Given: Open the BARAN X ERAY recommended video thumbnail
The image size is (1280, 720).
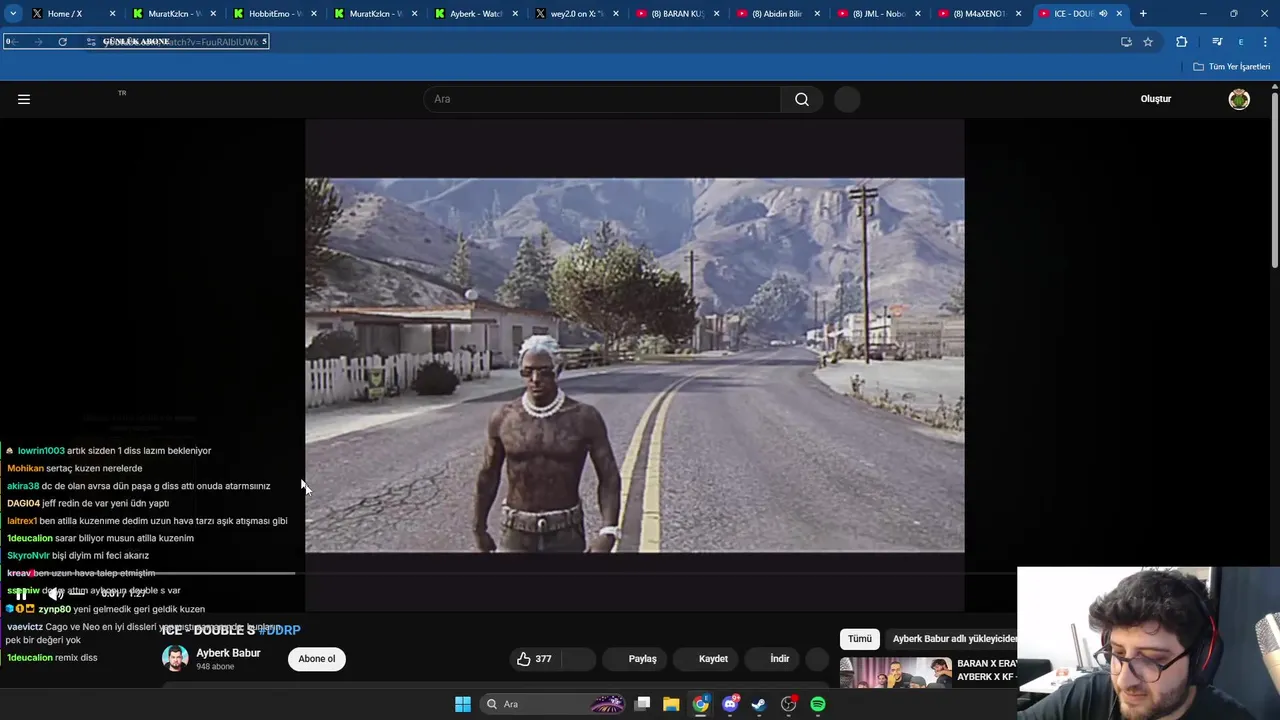Looking at the screenshot, I should point(896,673).
